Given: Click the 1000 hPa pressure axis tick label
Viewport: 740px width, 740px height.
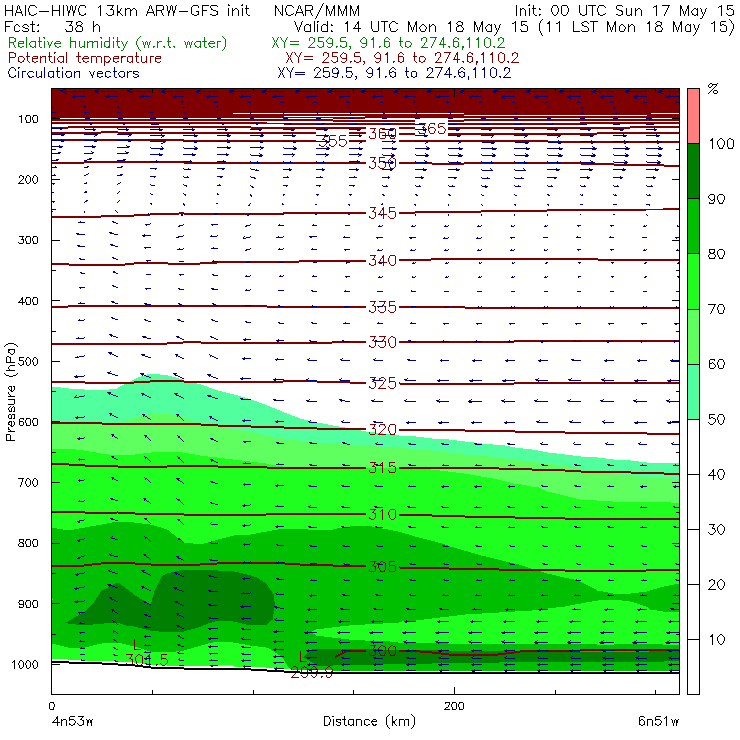Looking at the screenshot, I should tap(25, 664).
